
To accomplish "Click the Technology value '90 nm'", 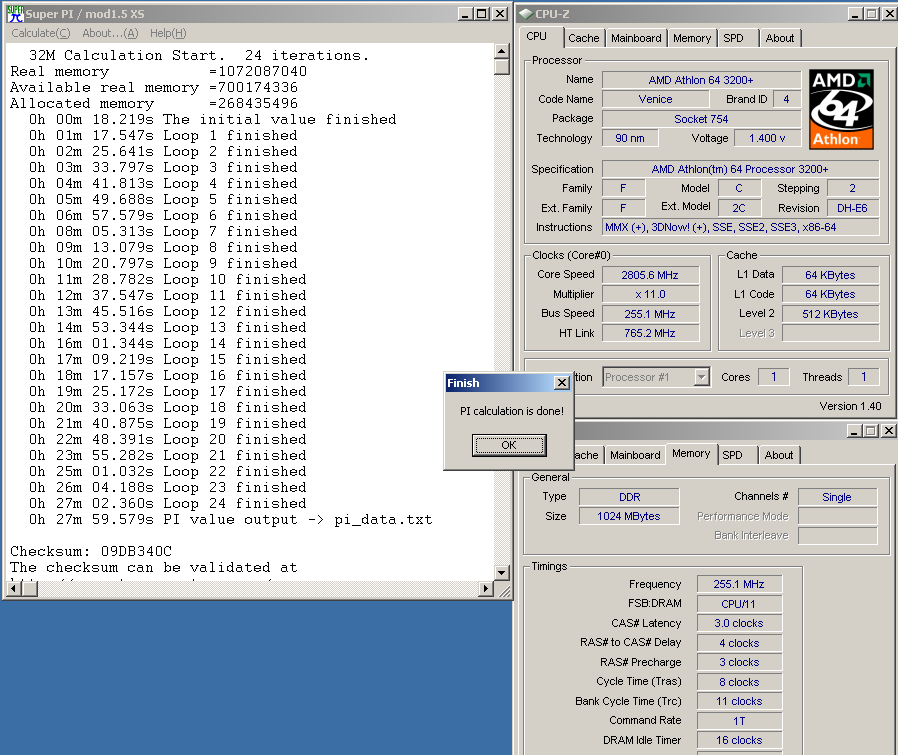I will point(629,138).
